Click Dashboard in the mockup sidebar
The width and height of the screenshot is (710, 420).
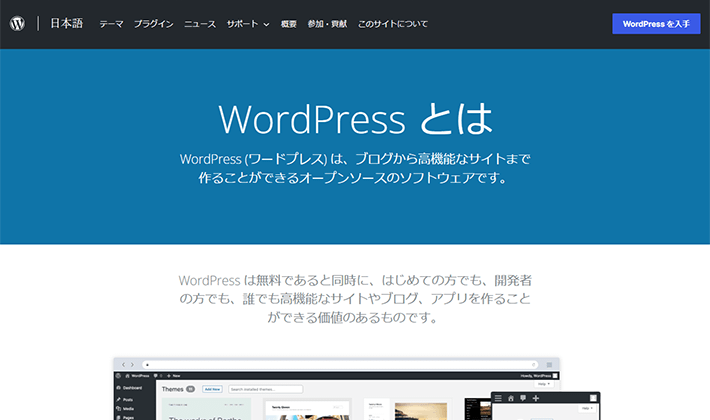129,388
